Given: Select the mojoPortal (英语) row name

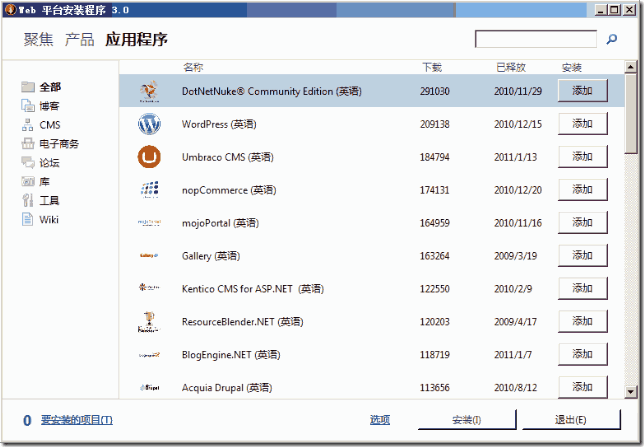Looking at the screenshot, I should pyautogui.click(x=220, y=223).
